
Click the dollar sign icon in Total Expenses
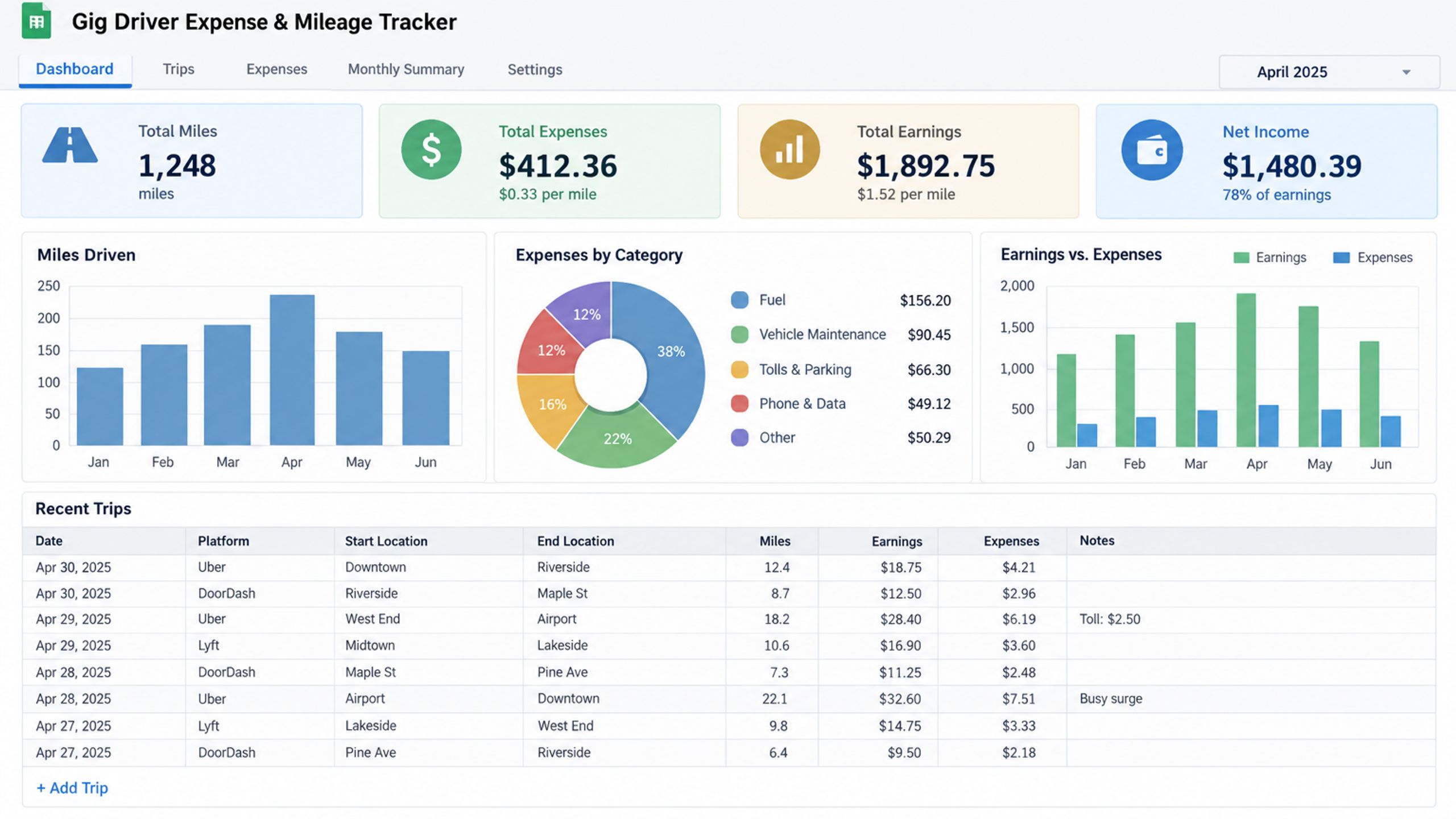pos(431,150)
